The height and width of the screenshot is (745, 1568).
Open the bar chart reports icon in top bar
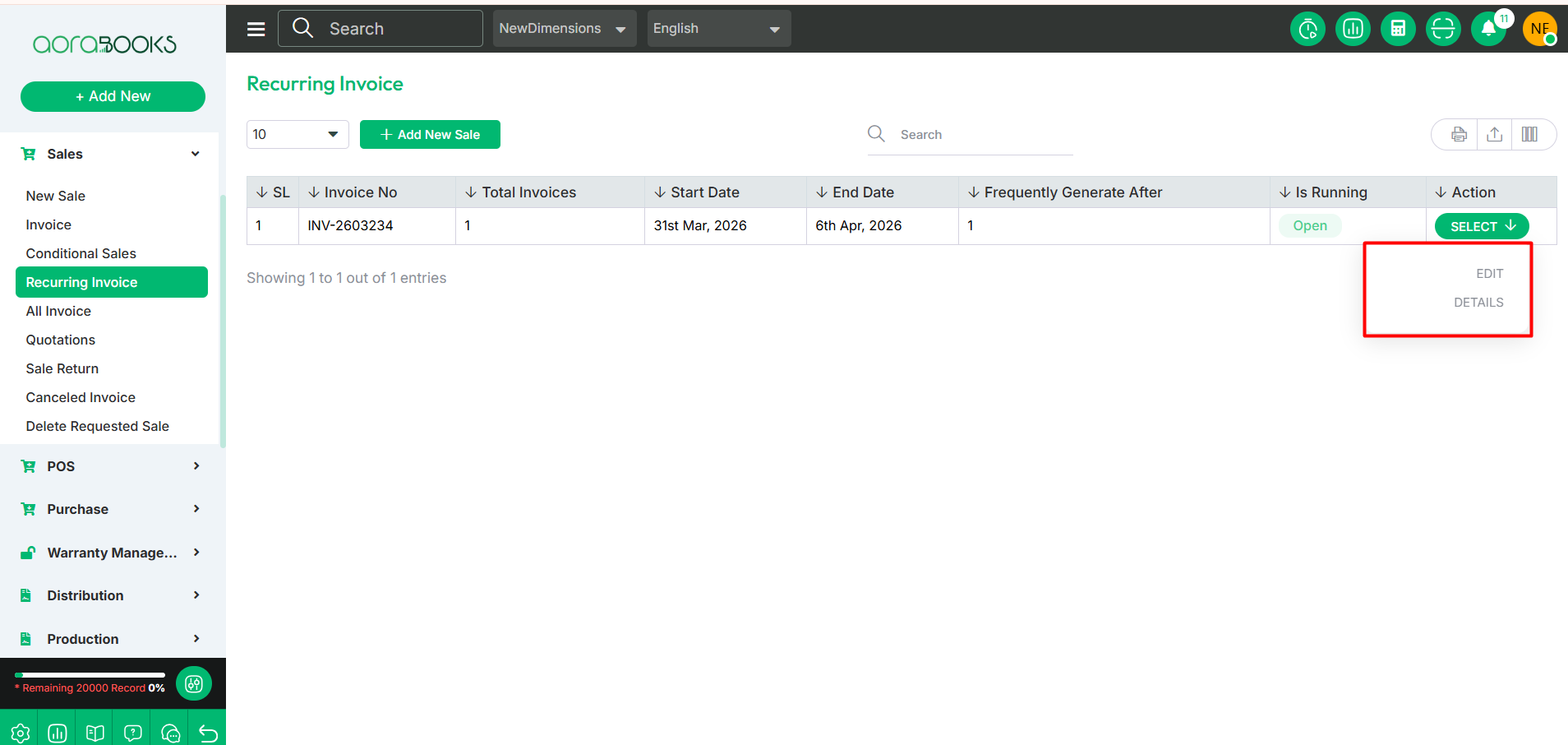point(1353,29)
